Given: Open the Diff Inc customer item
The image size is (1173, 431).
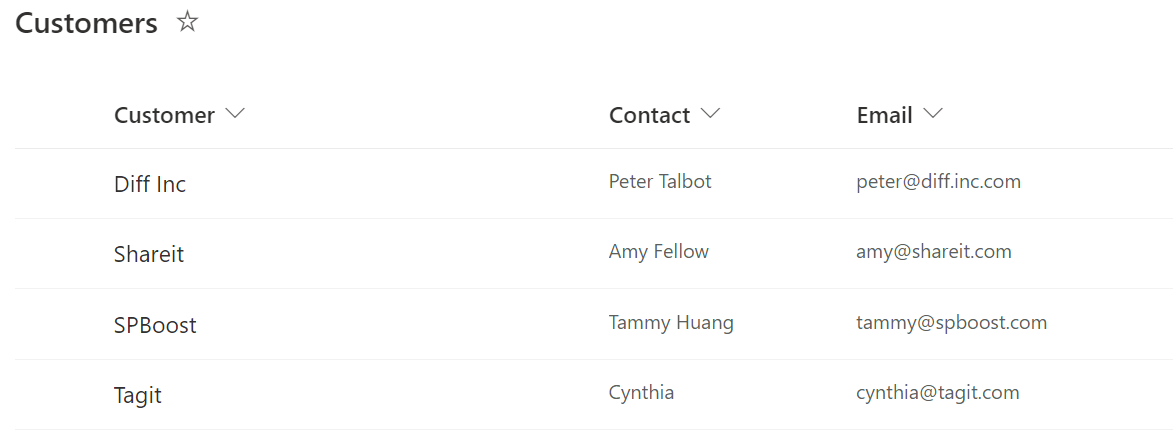Looking at the screenshot, I should click(x=150, y=184).
